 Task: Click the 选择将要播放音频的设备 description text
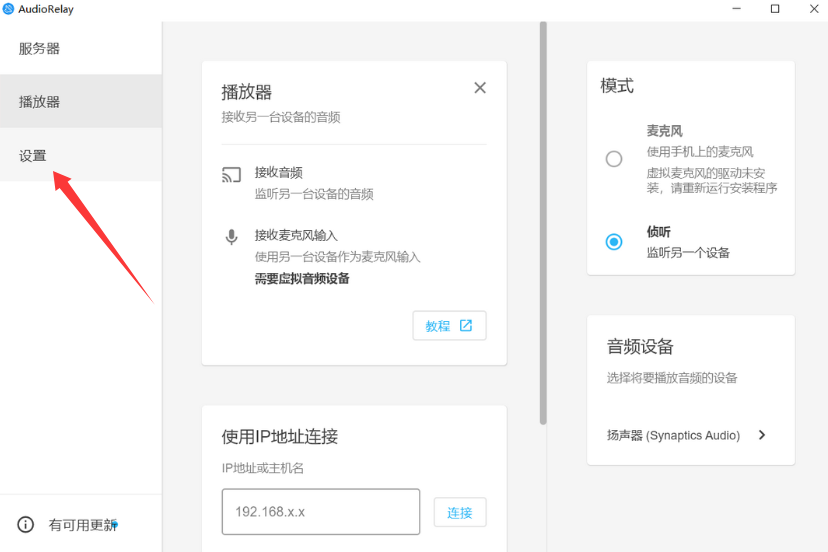click(x=672, y=378)
